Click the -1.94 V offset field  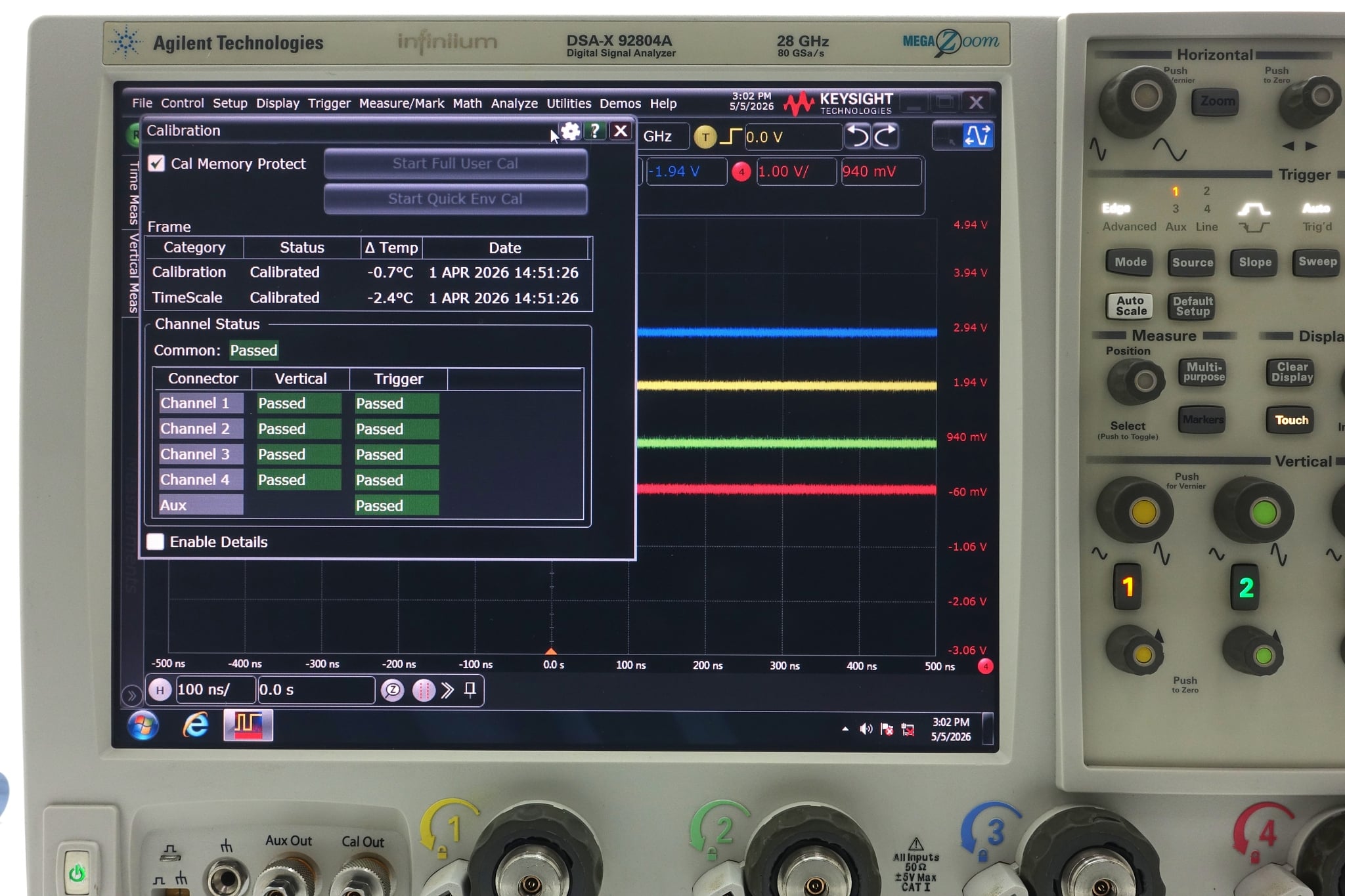(x=686, y=171)
